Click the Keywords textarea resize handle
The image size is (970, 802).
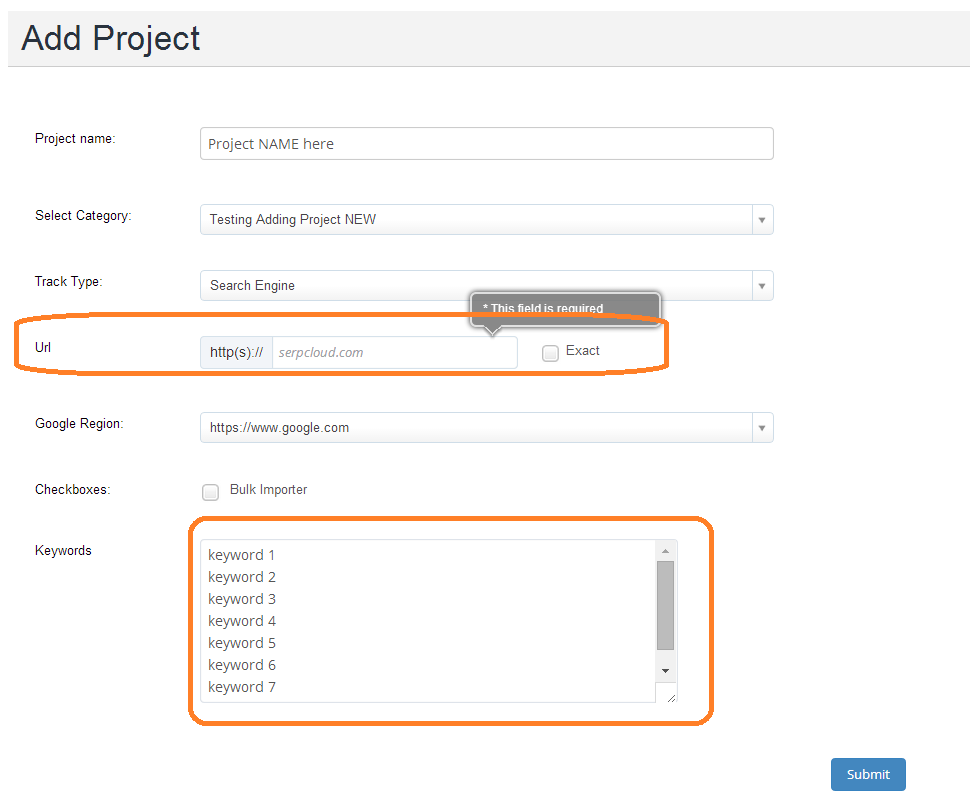[x=670, y=696]
